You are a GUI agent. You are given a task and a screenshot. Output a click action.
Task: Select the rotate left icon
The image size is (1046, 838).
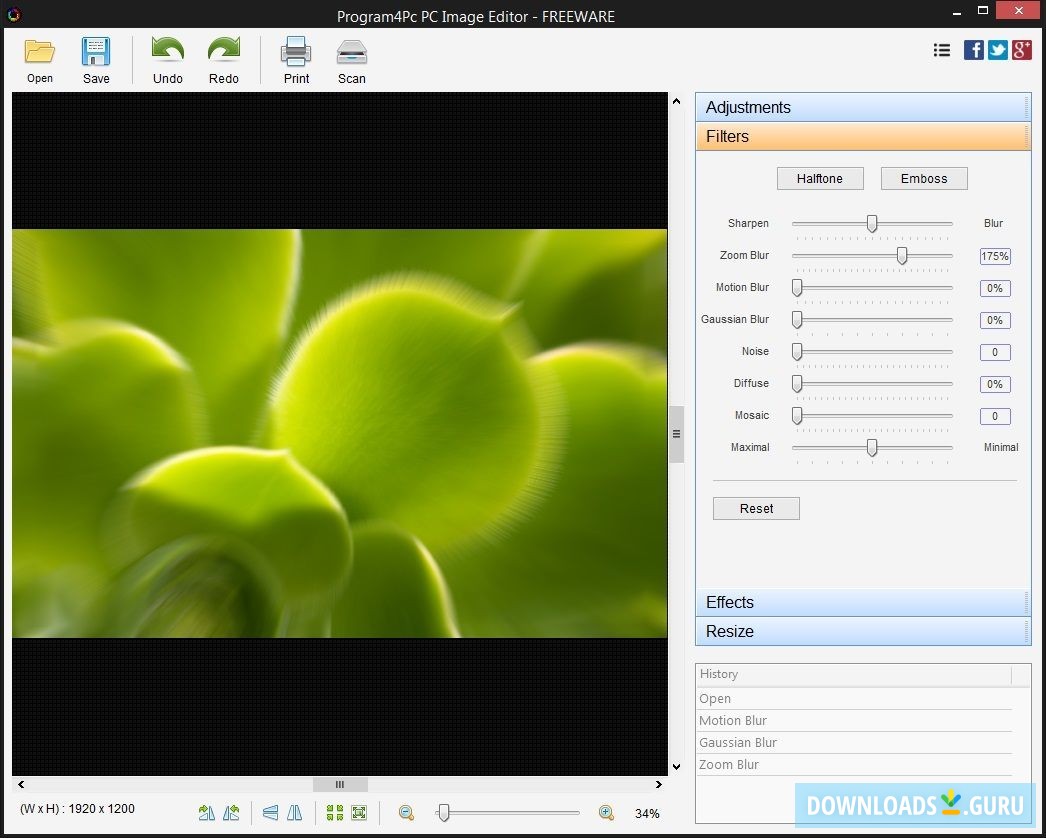pos(230,813)
